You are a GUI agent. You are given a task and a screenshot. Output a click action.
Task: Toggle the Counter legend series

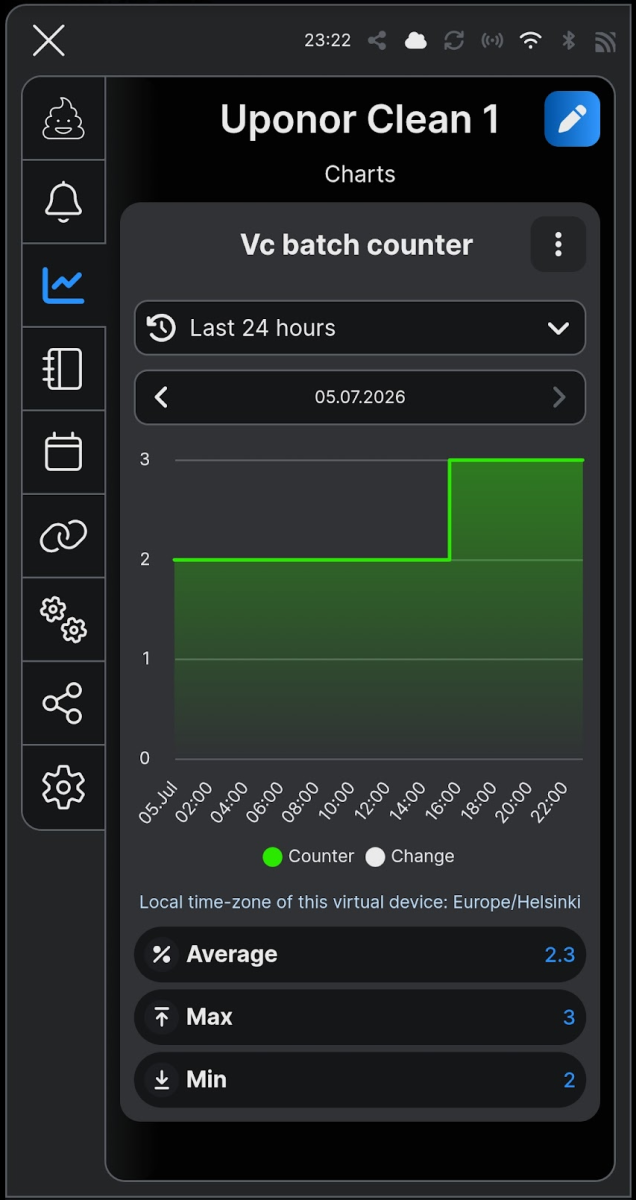coord(308,857)
